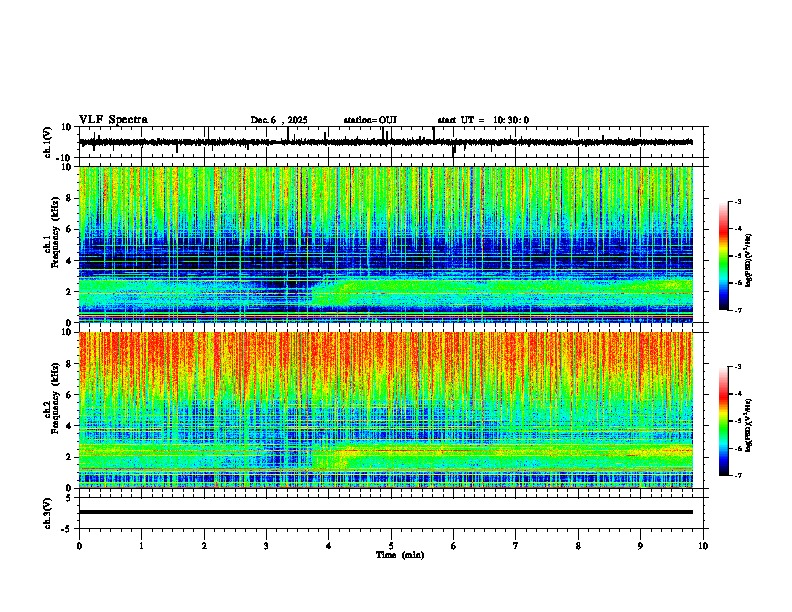
Task: Click time axis tick label '8'
Action: coord(578,546)
